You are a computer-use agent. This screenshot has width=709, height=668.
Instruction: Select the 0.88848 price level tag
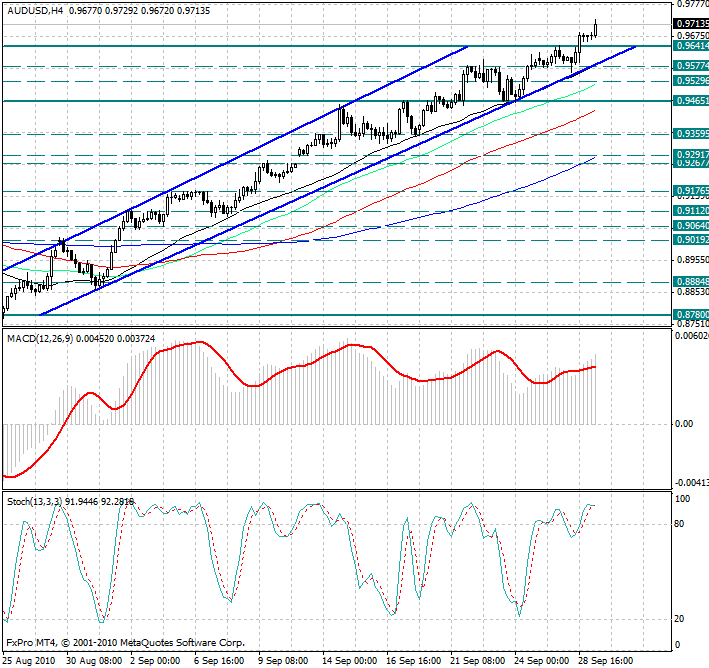point(689,282)
